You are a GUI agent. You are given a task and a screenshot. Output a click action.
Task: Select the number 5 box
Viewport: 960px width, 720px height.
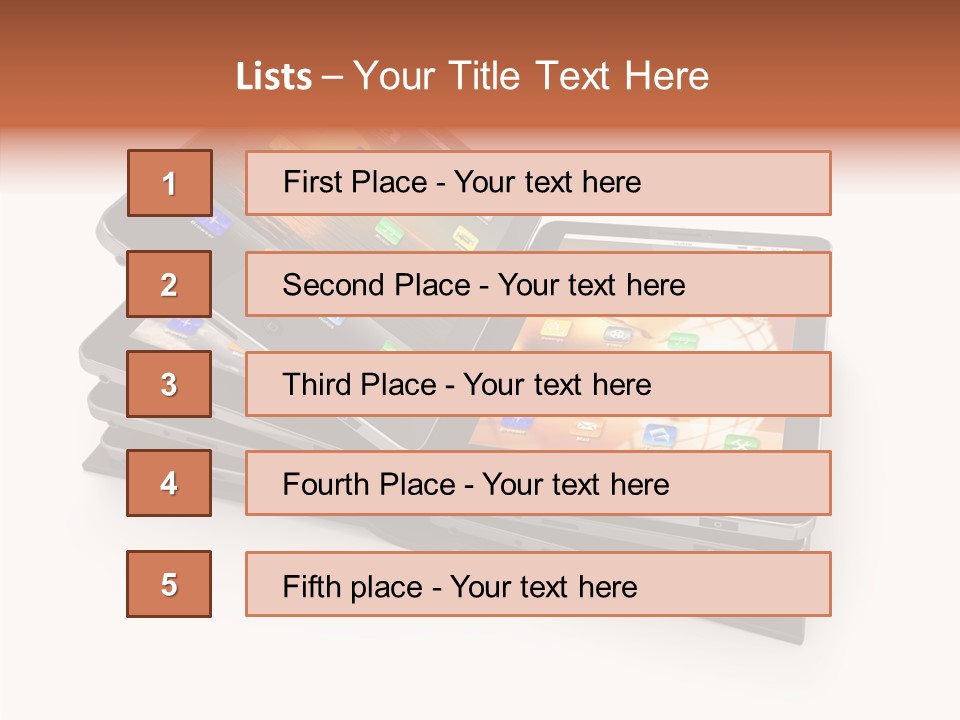(169, 584)
